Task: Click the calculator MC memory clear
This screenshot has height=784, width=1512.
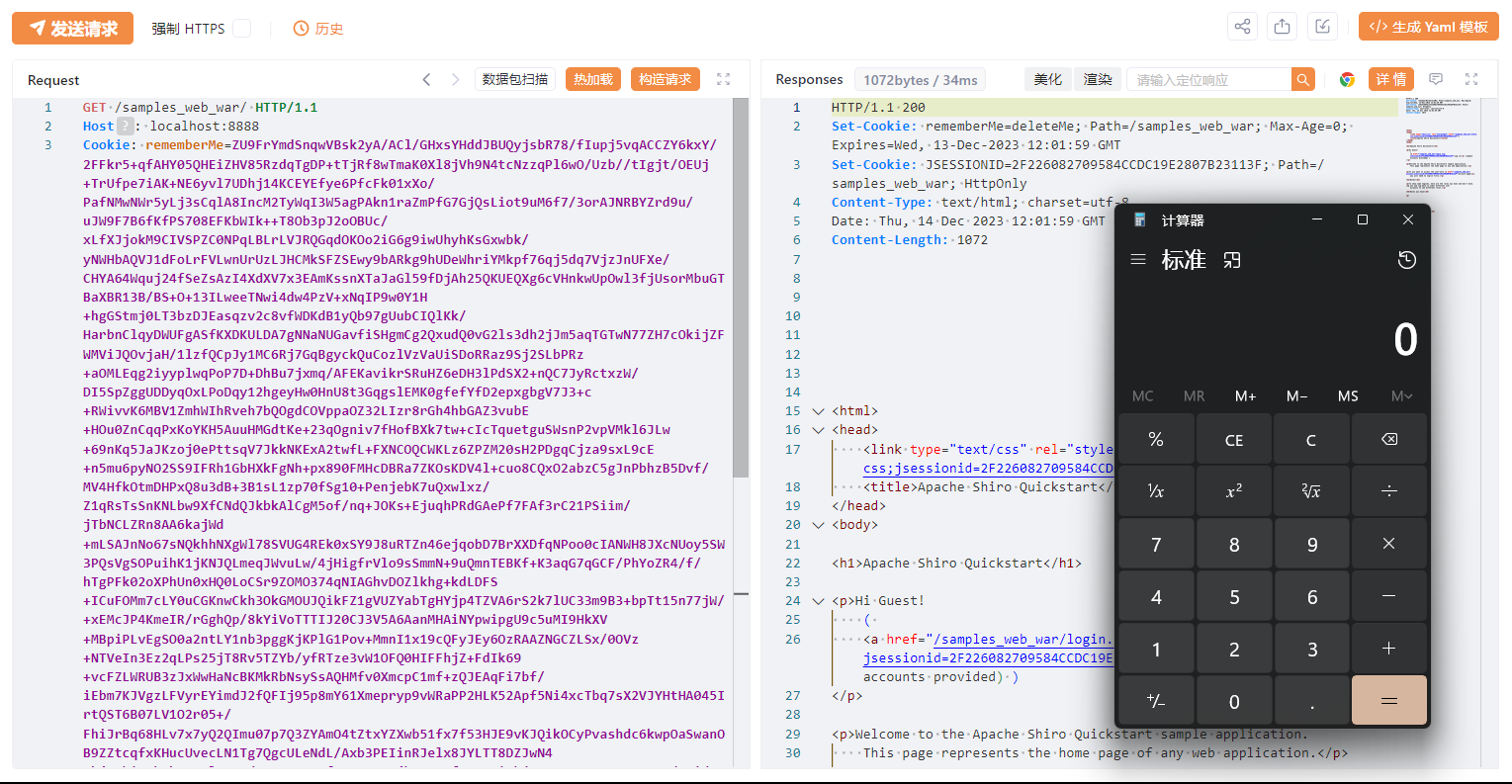Action: 1143,395
